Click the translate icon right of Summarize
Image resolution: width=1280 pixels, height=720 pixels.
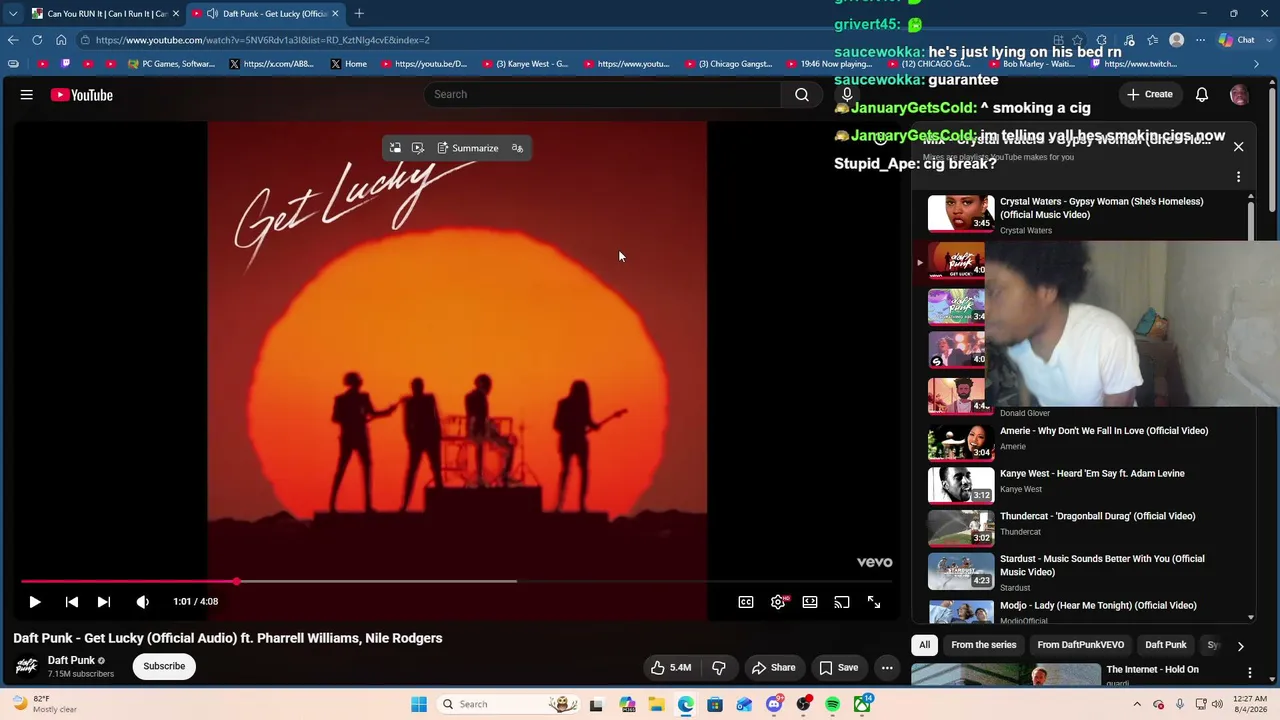[517, 148]
